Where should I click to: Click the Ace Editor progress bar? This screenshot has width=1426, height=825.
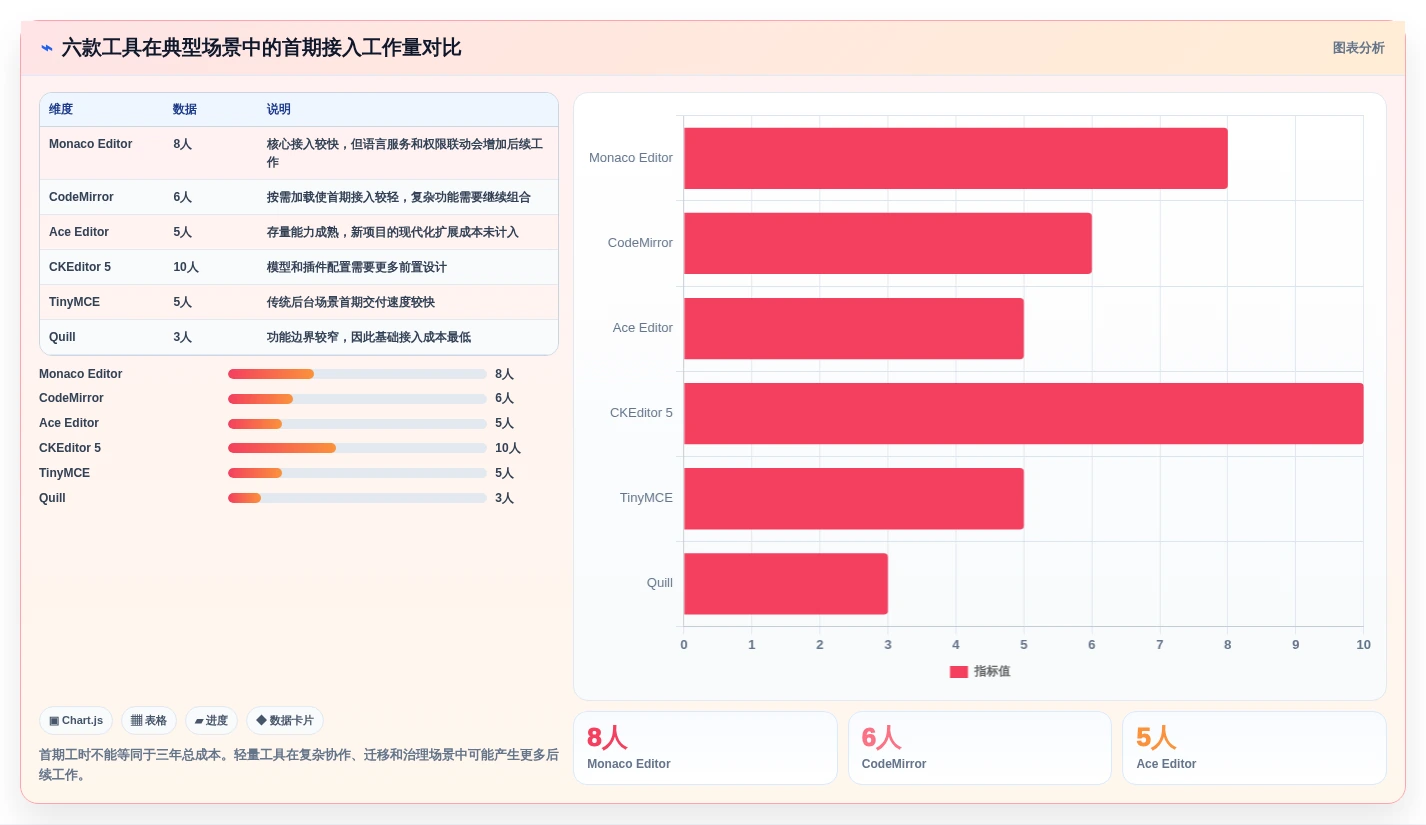(x=357, y=424)
